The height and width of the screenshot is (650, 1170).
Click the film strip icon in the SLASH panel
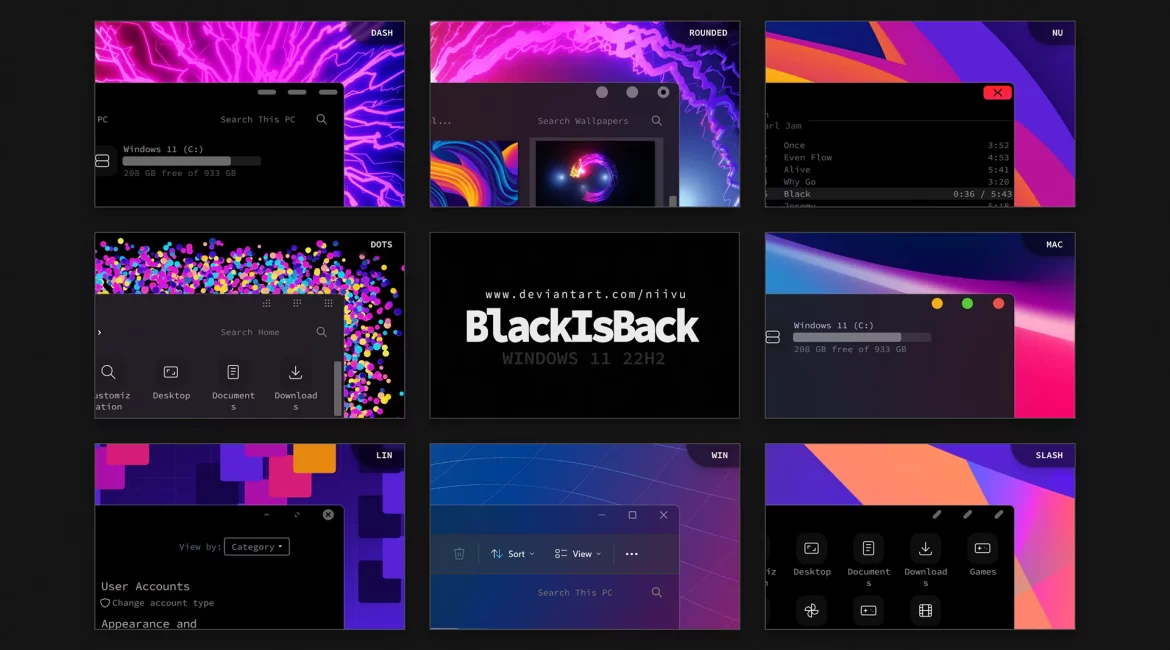pos(925,610)
